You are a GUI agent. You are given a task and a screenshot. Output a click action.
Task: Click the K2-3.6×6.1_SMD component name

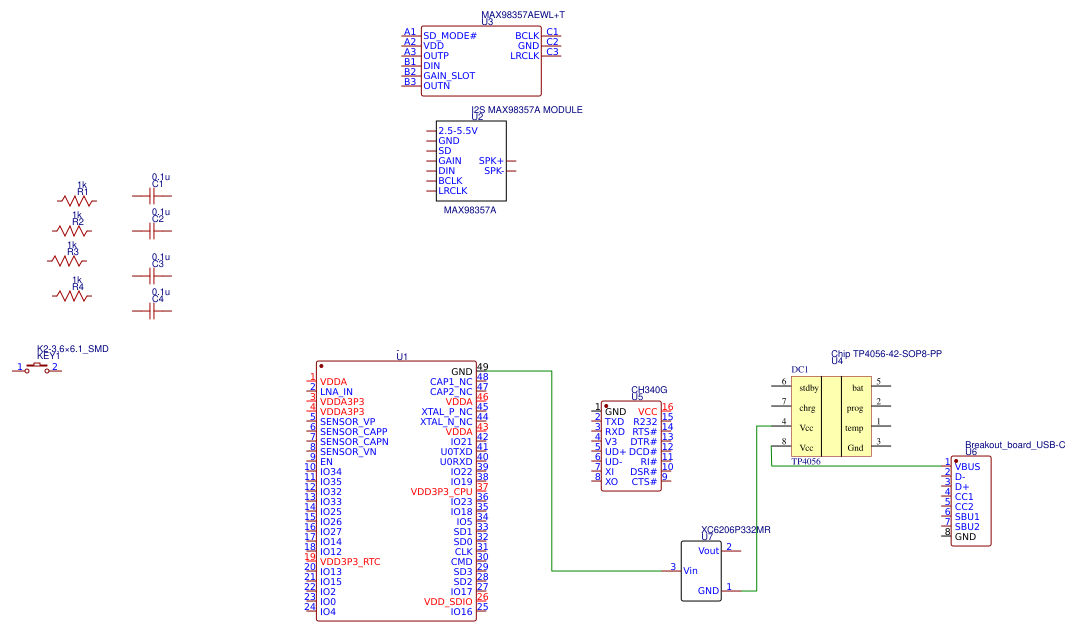tap(73, 348)
